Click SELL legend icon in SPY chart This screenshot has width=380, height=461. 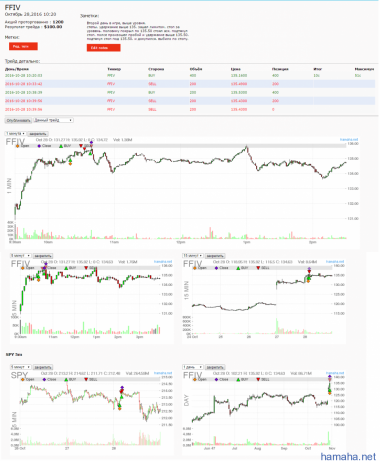86,379
